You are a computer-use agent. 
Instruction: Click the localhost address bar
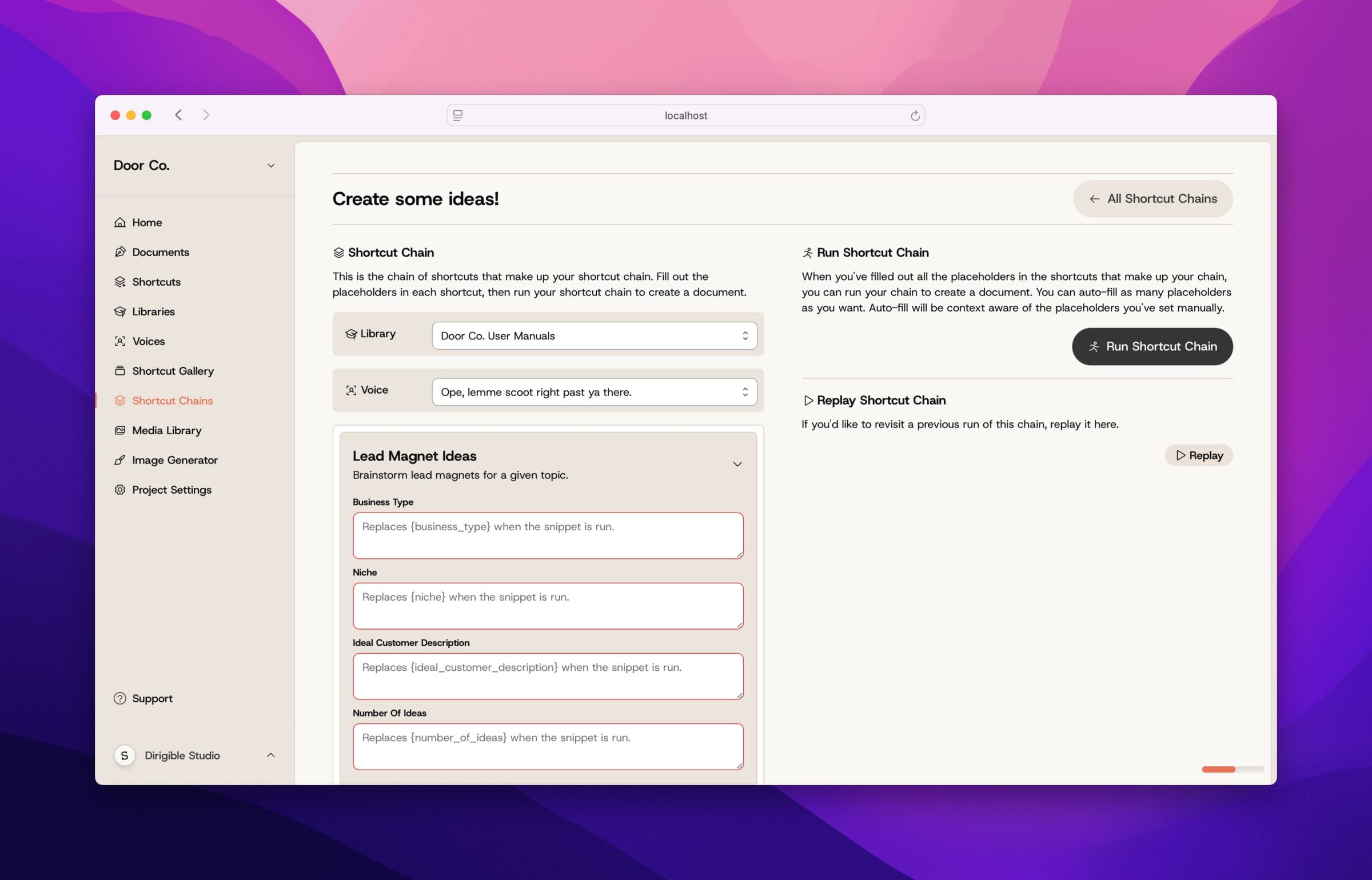(x=685, y=115)
